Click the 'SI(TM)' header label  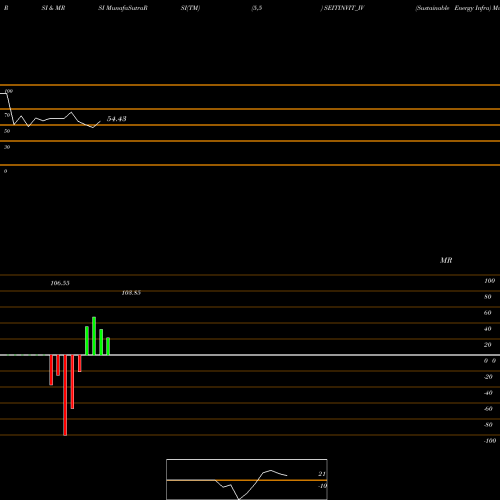point(190,8)
